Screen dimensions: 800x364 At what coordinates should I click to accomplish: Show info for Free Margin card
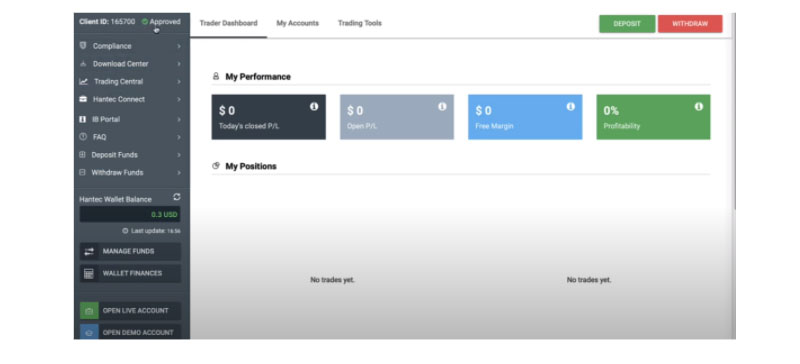[x=570, y=106]
